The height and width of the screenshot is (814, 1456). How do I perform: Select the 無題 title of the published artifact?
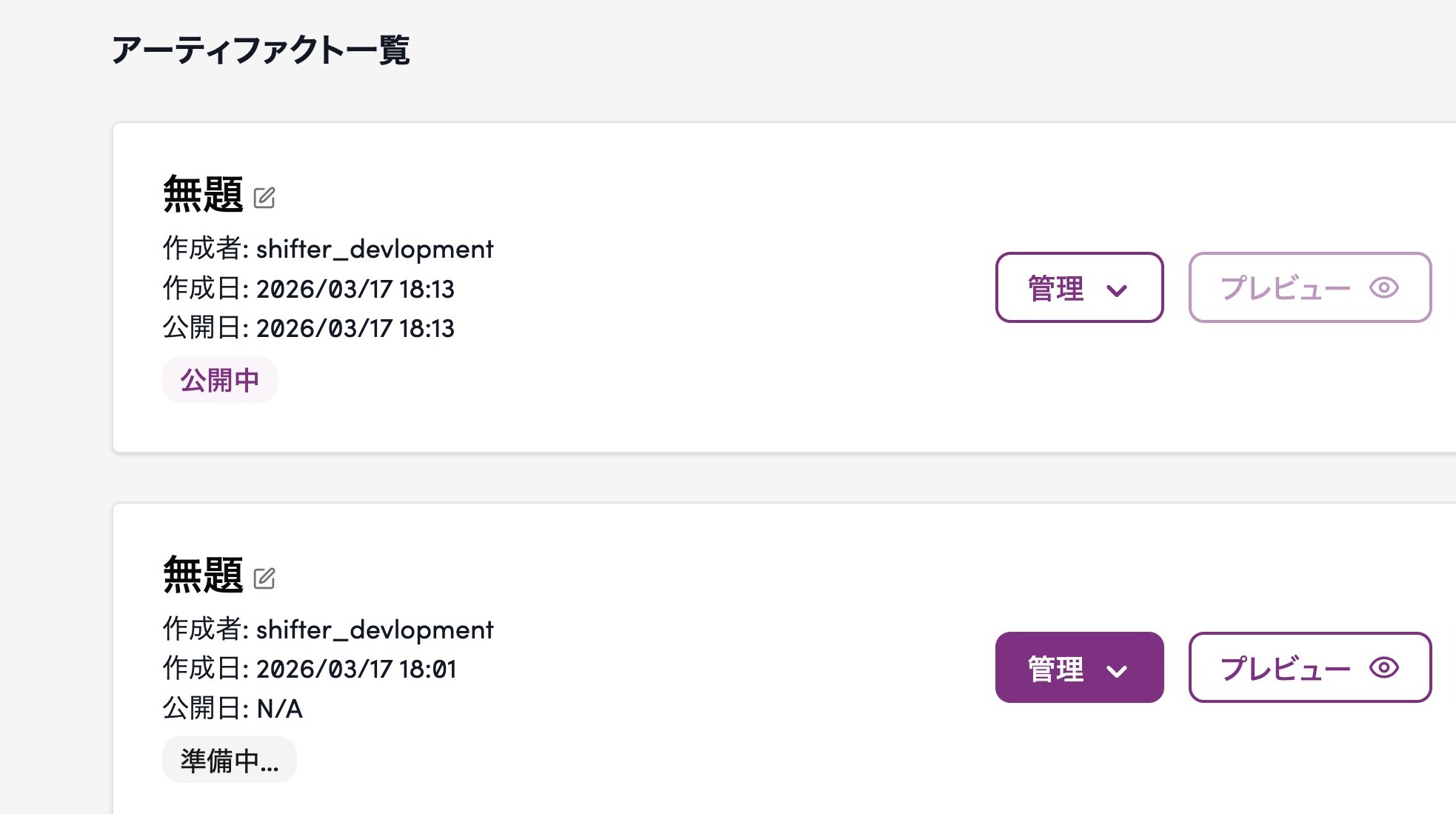pos(203,195)
